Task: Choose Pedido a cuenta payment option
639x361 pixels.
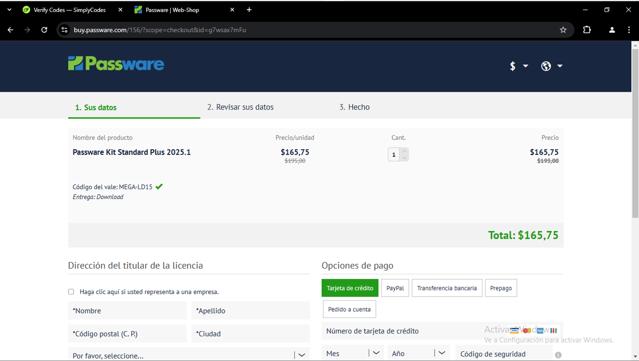Action: tap(349, 309)
